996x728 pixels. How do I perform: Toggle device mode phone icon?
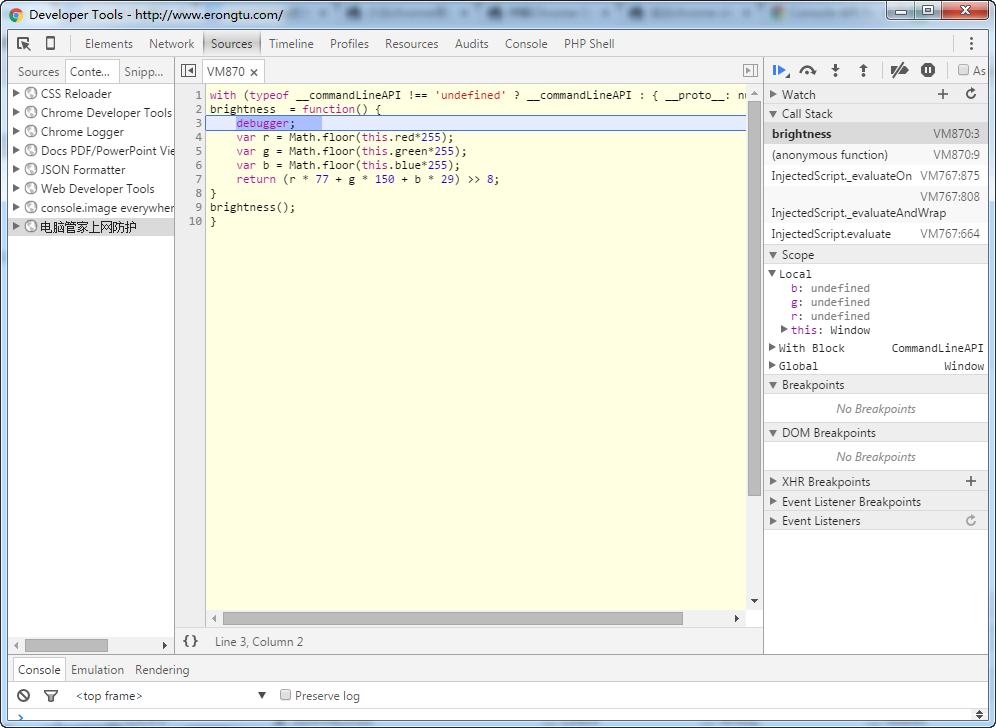[50, 44]
